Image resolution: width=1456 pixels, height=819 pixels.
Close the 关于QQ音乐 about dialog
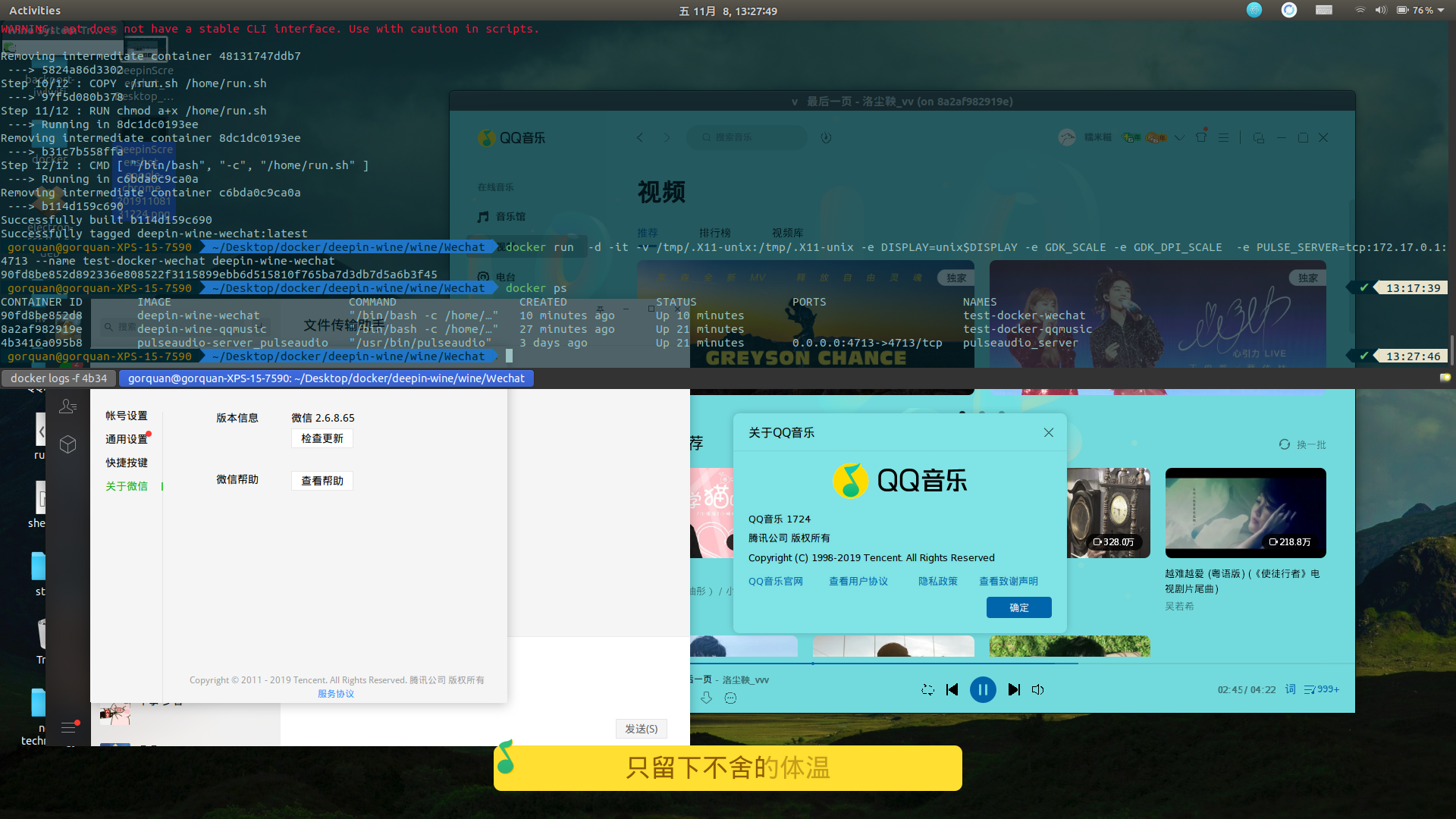click(1048, 432)
